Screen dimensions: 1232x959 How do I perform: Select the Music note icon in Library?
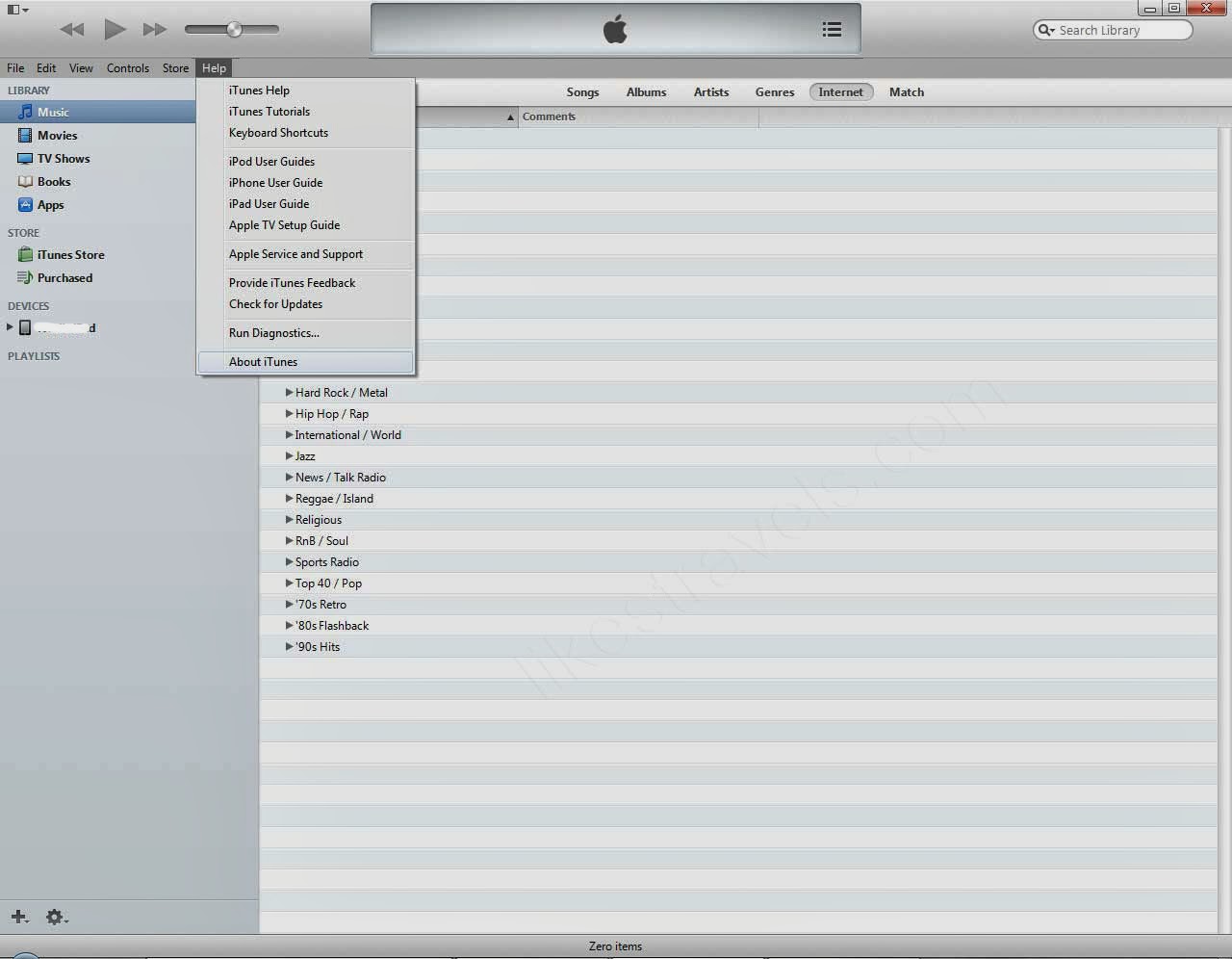(x=25, y=112)
